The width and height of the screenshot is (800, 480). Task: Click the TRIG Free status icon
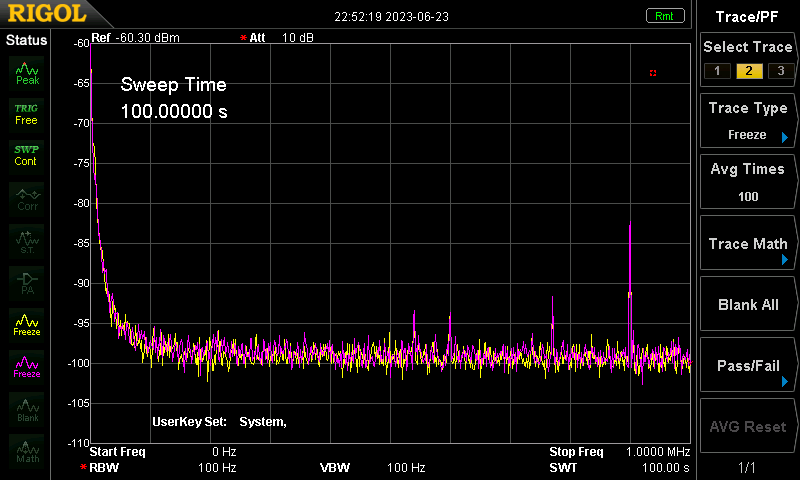tap(27, 114)
